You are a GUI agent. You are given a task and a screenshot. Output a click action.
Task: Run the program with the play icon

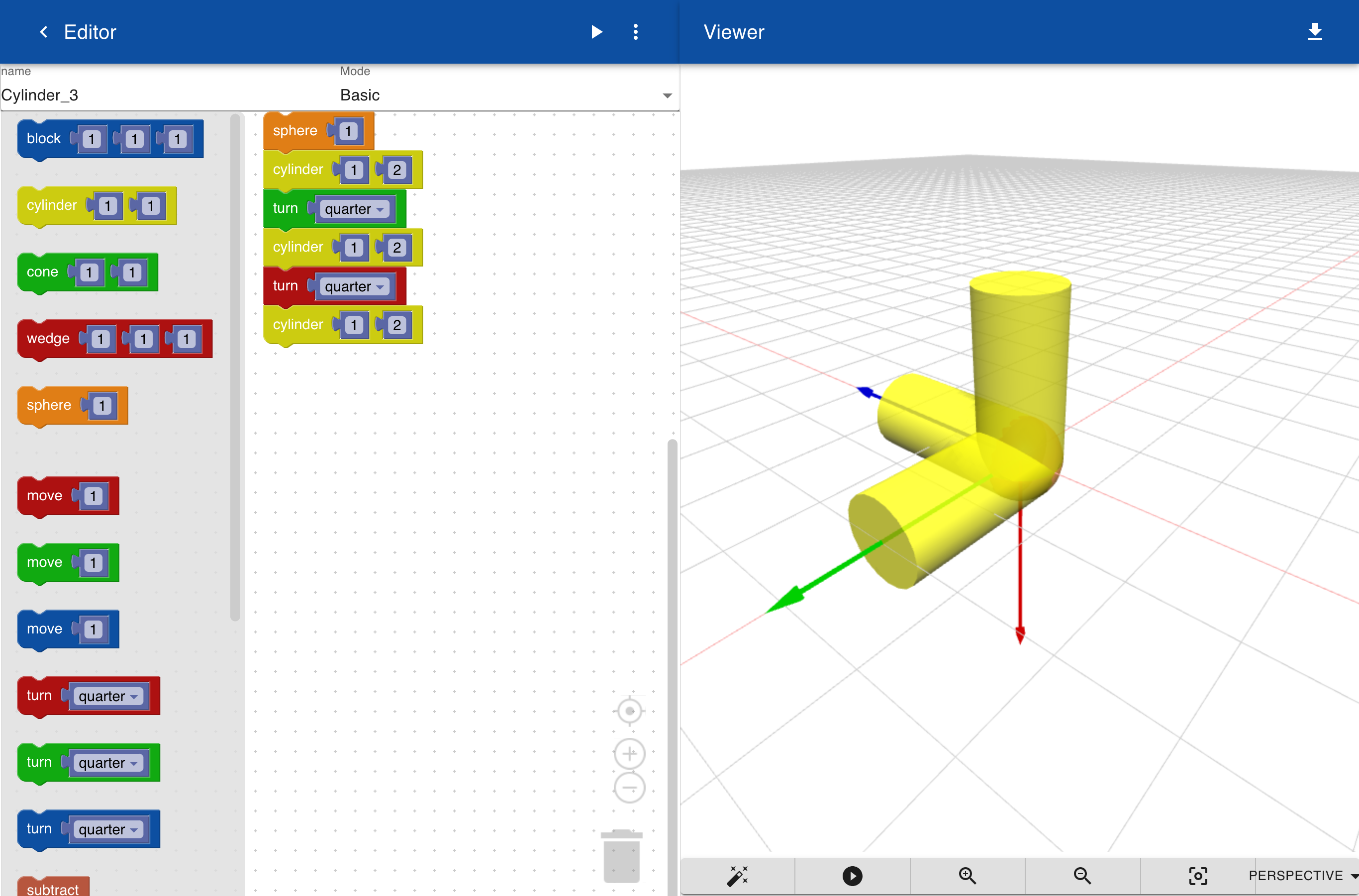(x=596, y=32)
